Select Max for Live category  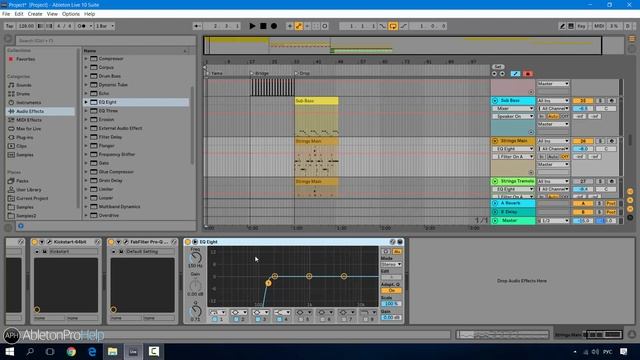(28, 129)
